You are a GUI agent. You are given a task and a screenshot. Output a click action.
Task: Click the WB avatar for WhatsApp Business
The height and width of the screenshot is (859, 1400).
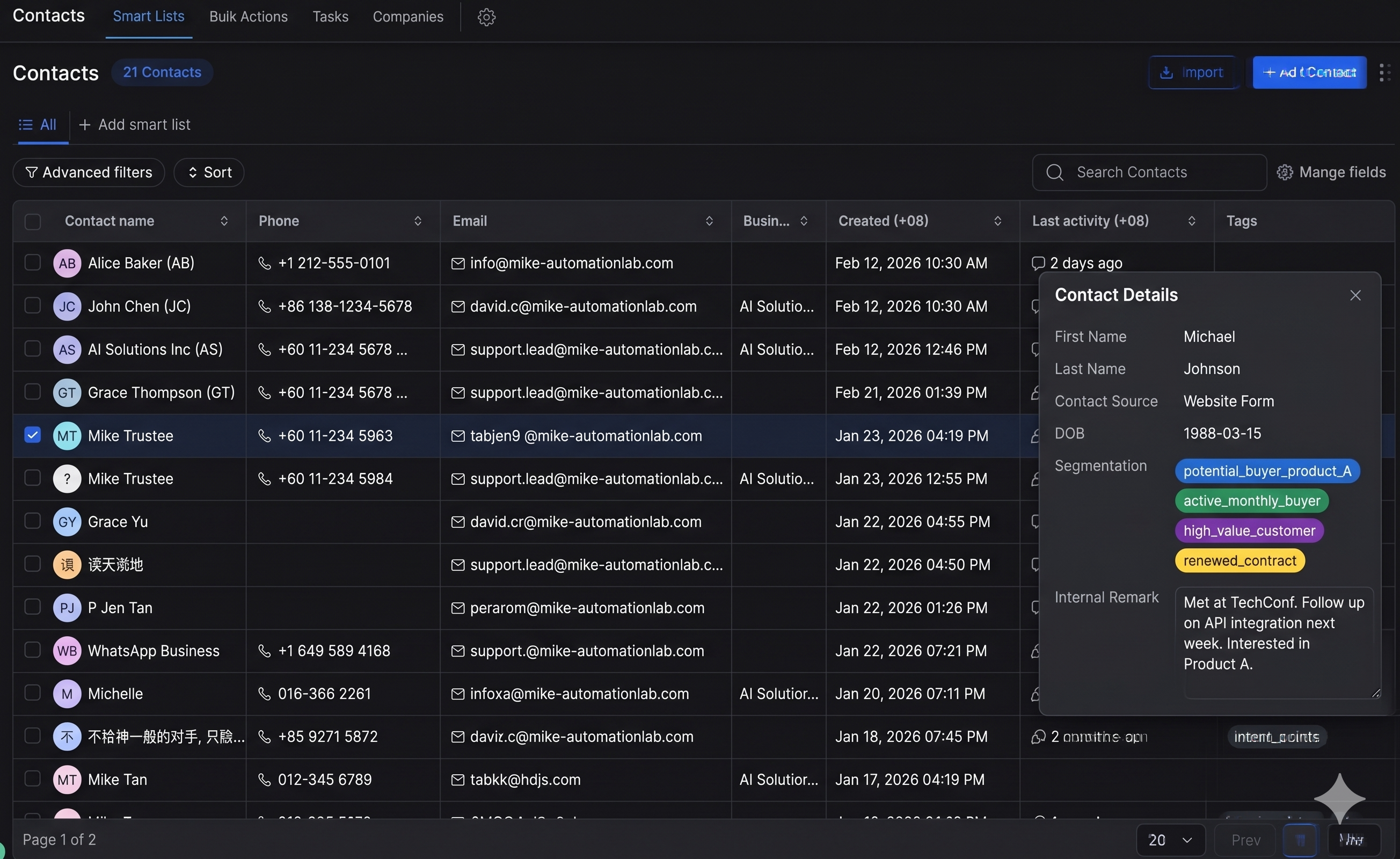[x=67, y=651]
